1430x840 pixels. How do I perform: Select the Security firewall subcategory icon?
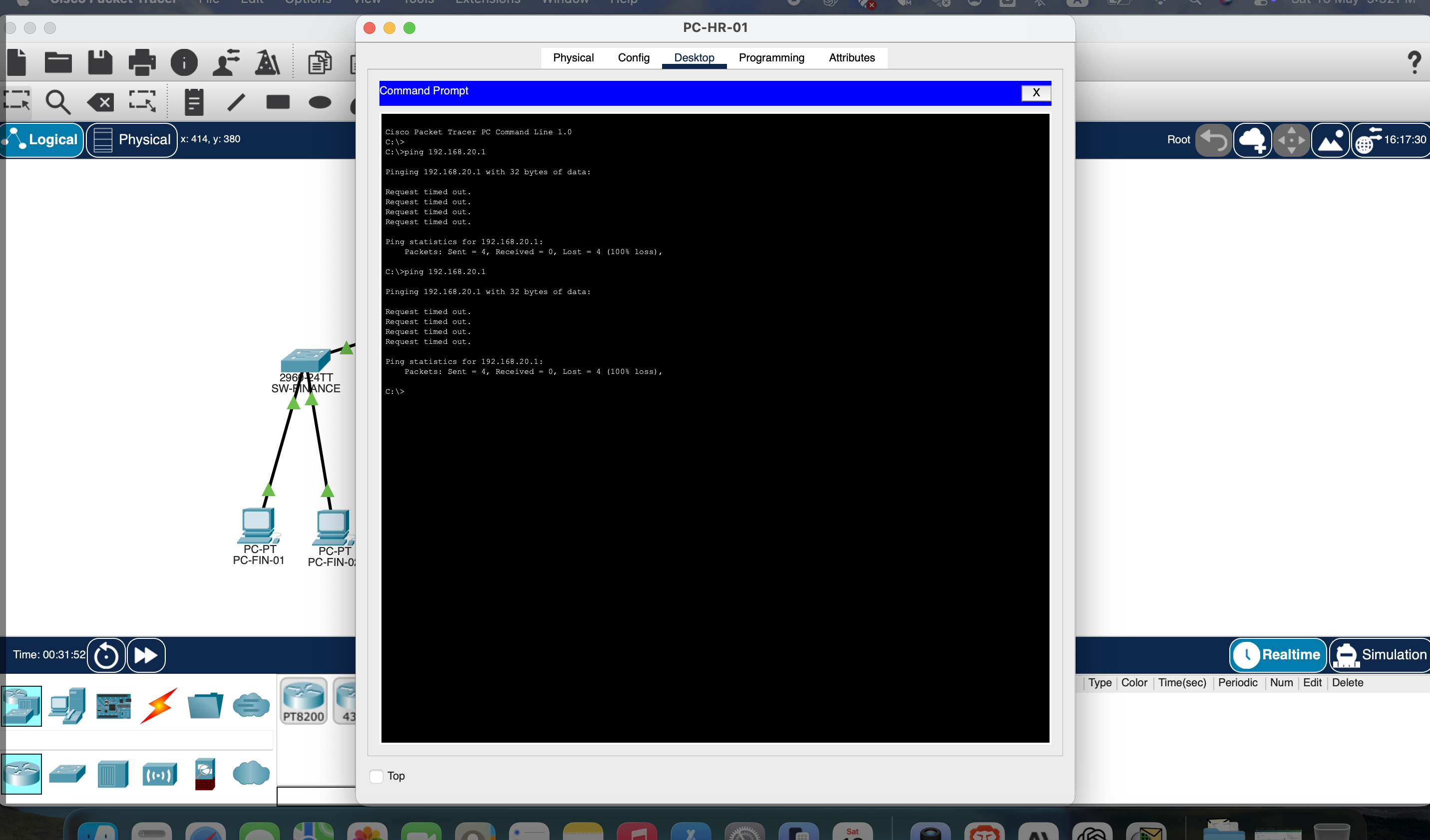tap(205, 774)
